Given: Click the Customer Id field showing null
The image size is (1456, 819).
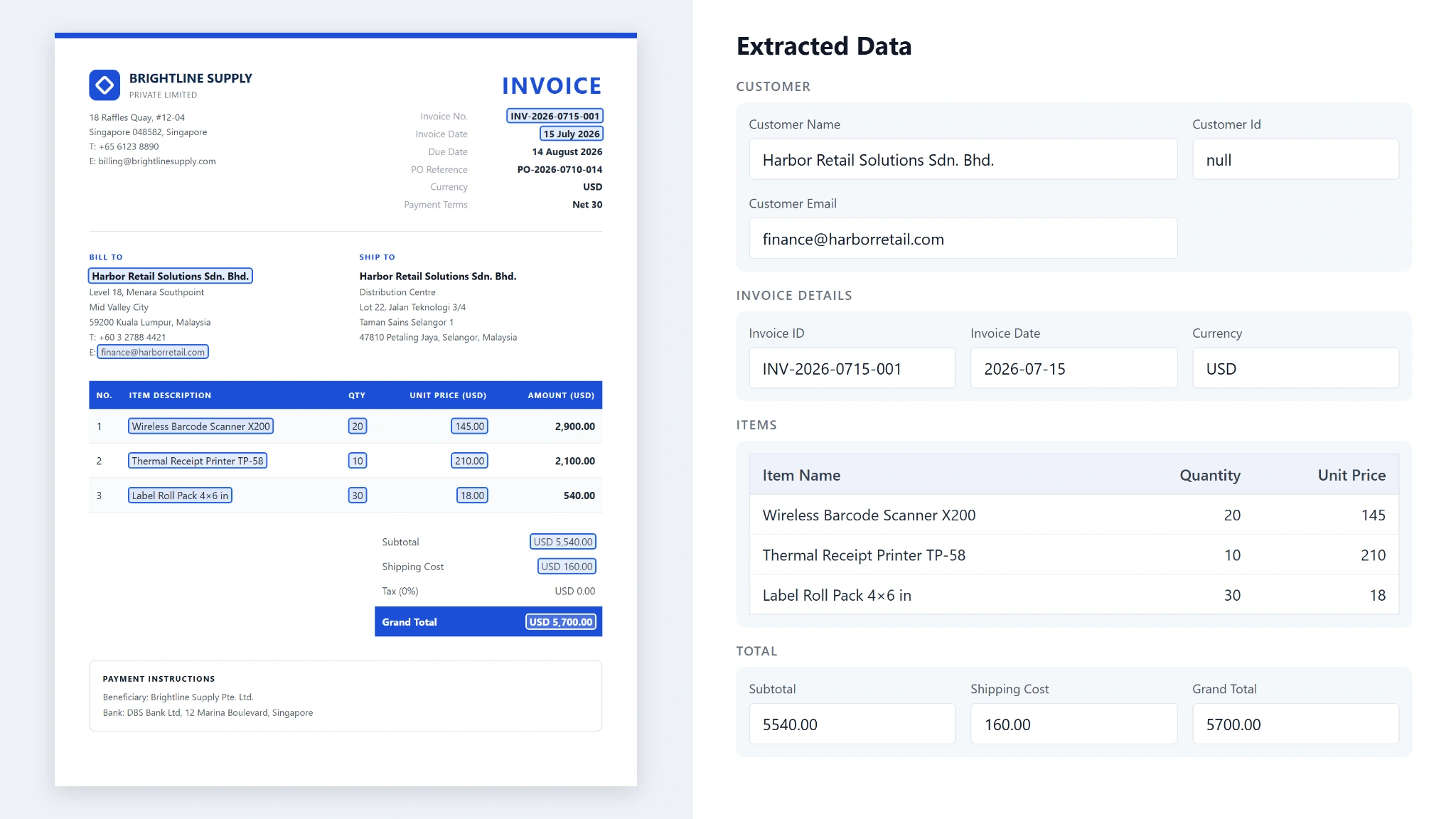Looking at the screenshot, I should click(x=1295, y=159).
